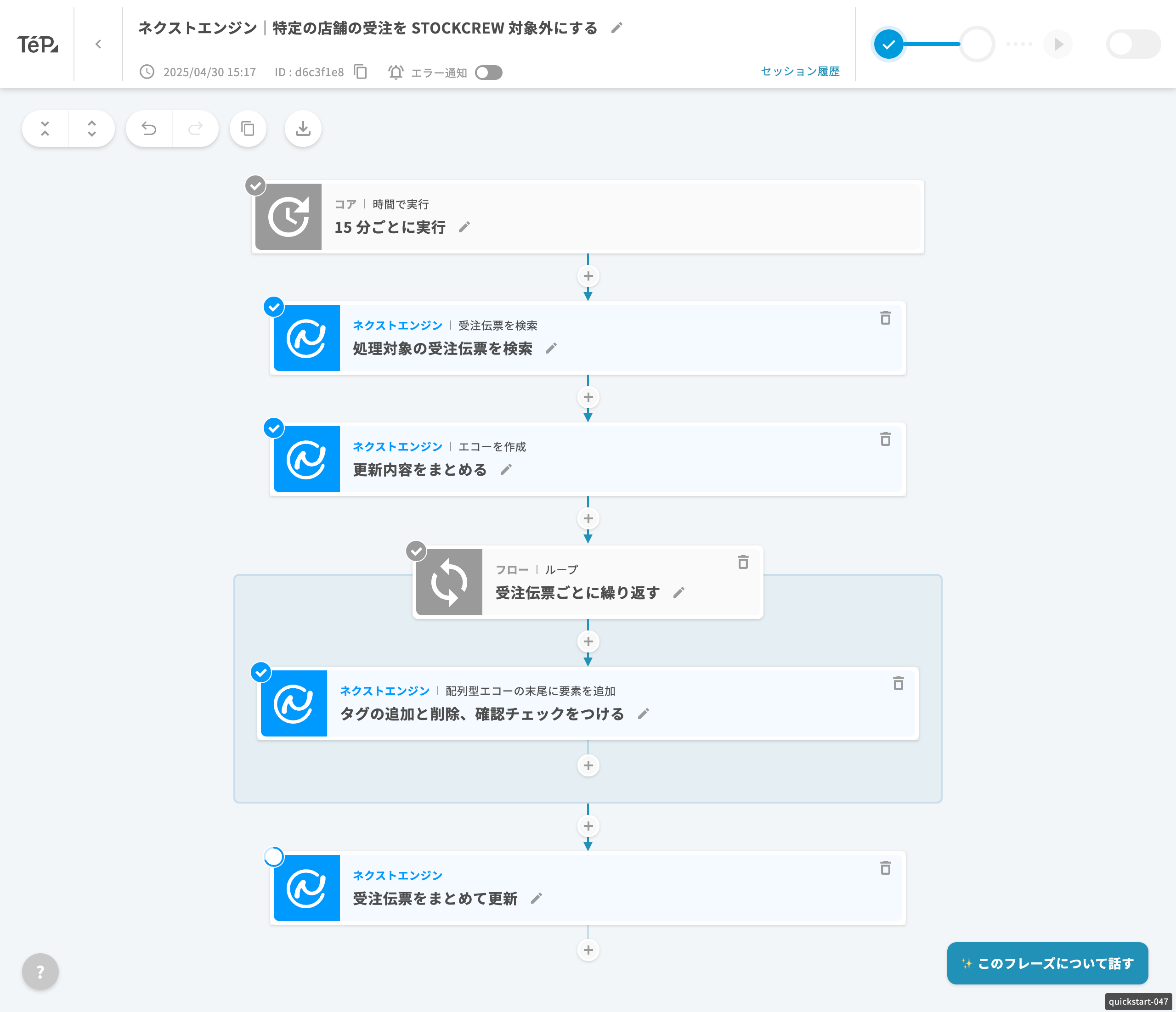Toggle check on 時間で実行 step

coord(255,185)
